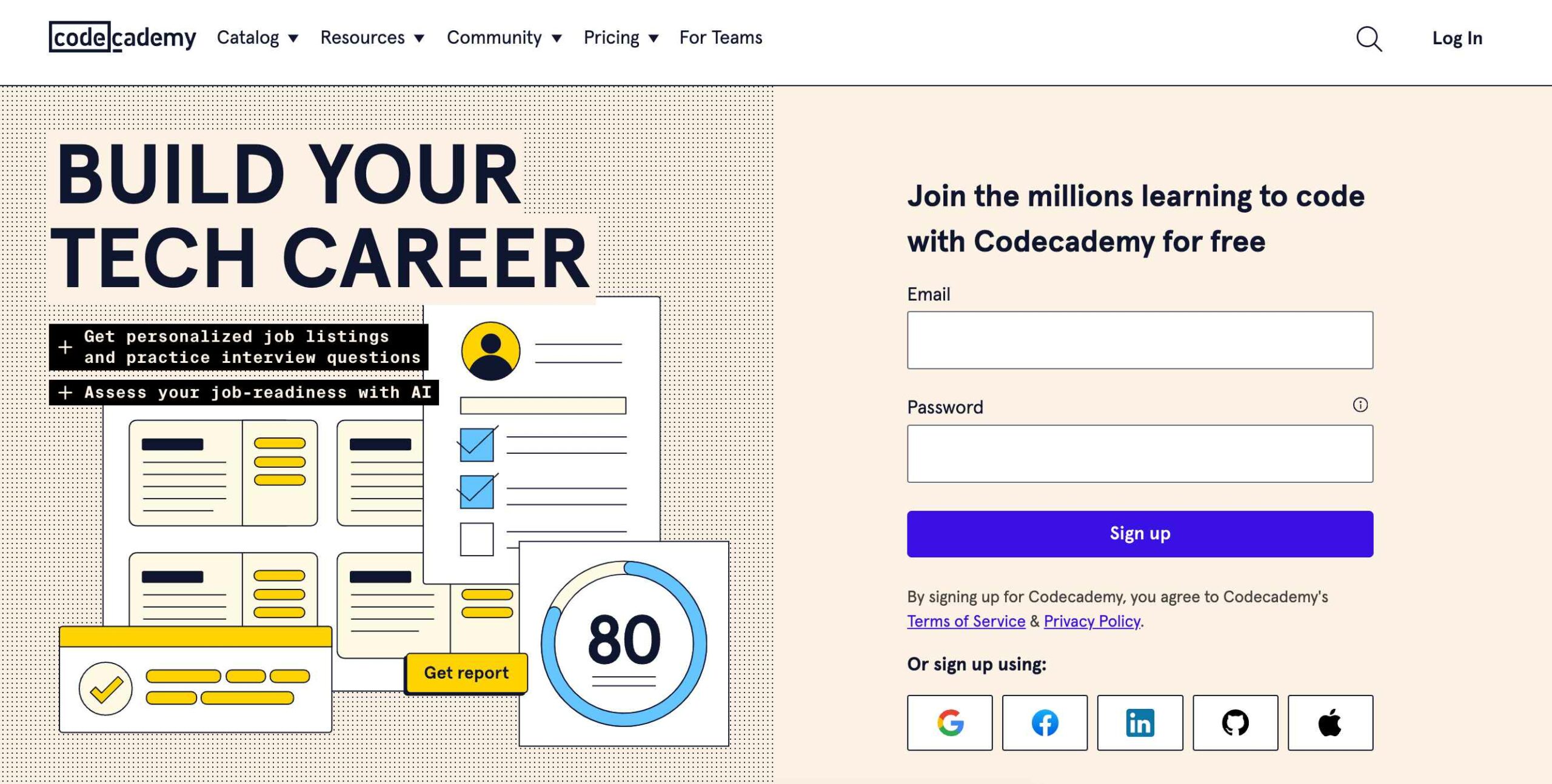Click the Email input field

(1140, 339)
